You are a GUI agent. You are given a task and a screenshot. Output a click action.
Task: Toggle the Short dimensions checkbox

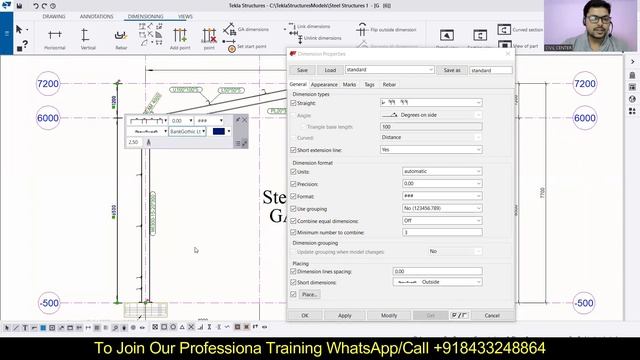pyautogui.click(x=293, y=282)
